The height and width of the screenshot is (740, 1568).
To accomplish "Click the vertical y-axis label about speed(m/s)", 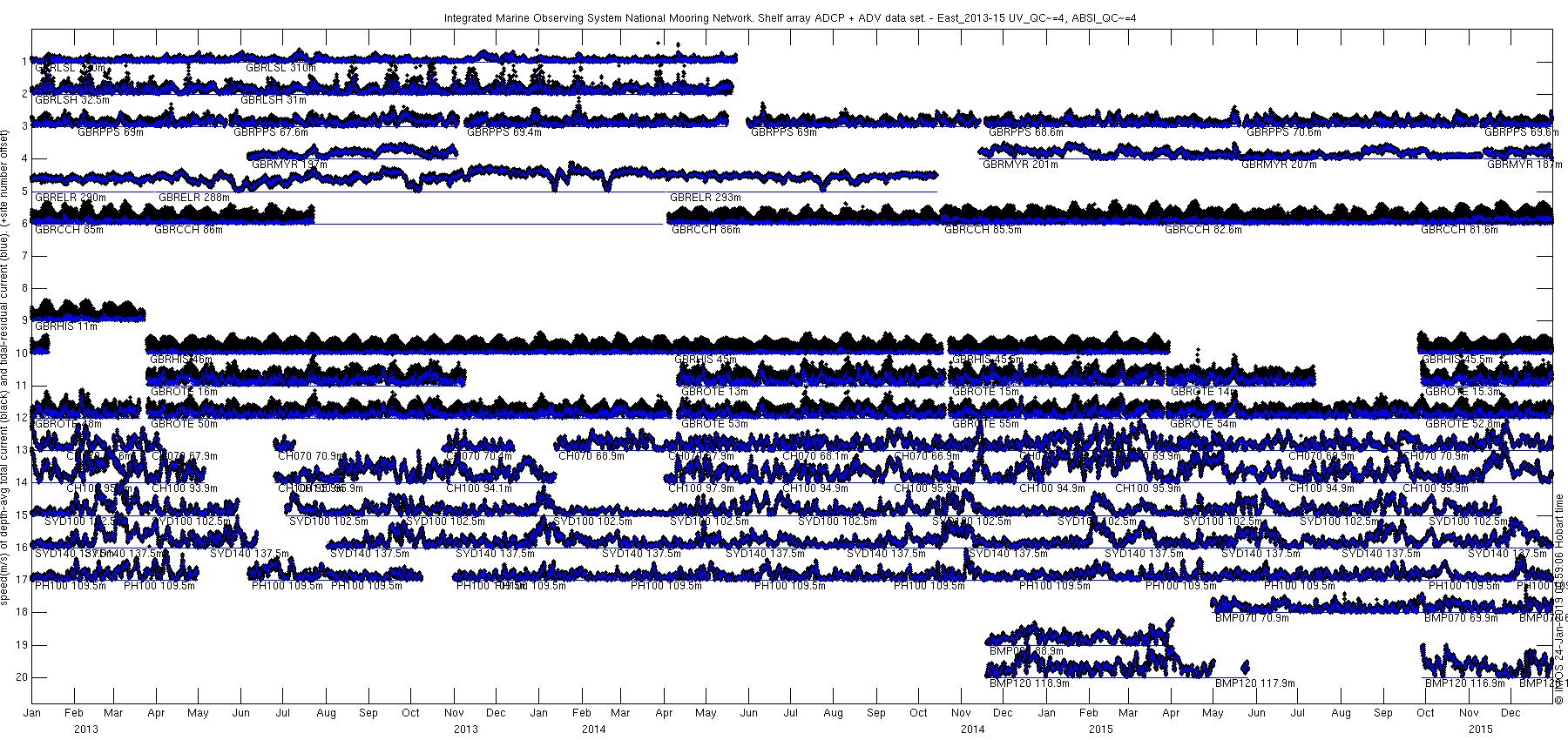I will coord(5,368).
